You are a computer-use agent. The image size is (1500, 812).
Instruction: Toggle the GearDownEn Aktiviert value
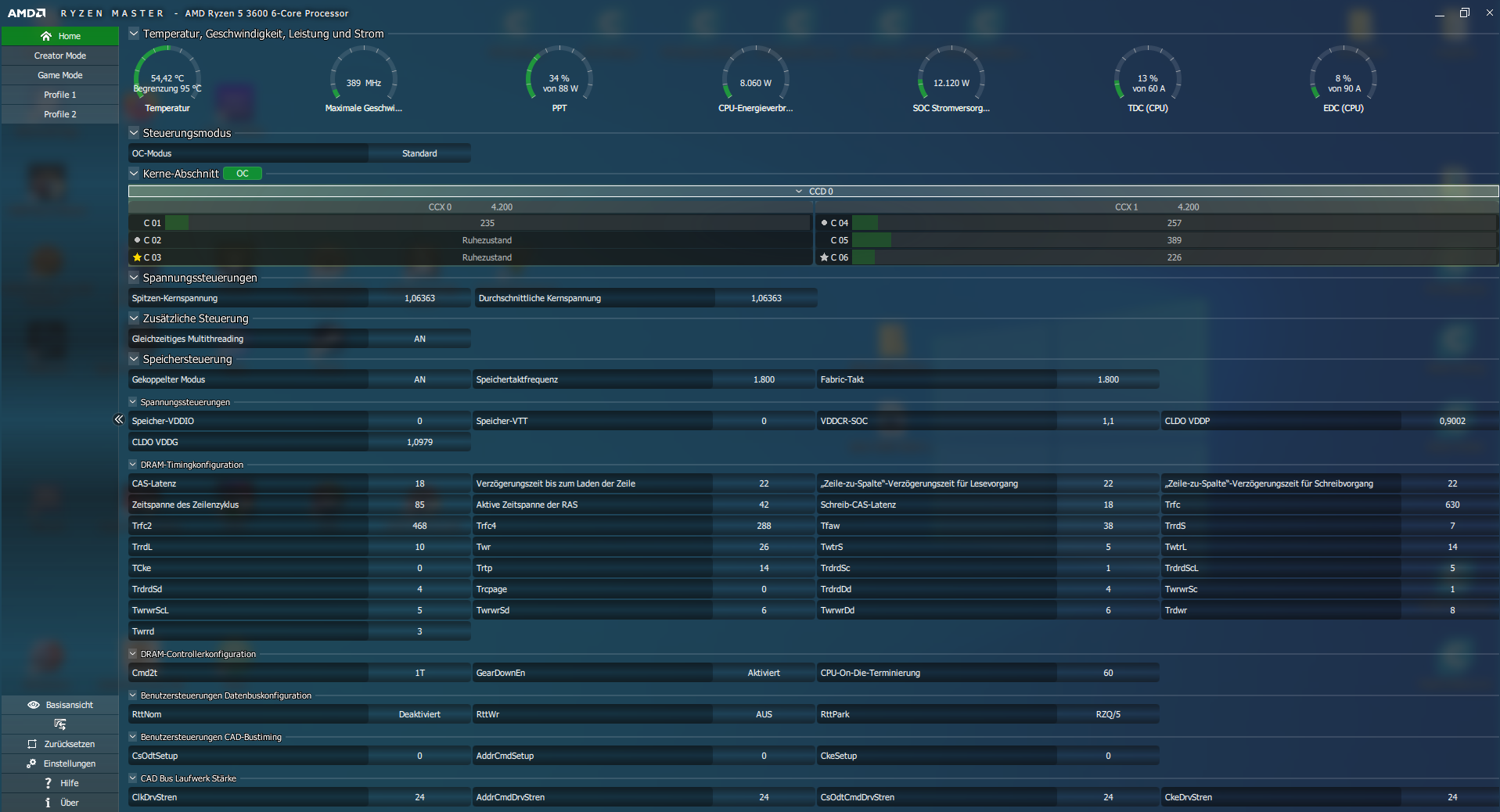pyautogui.click(x=764, y=673)
